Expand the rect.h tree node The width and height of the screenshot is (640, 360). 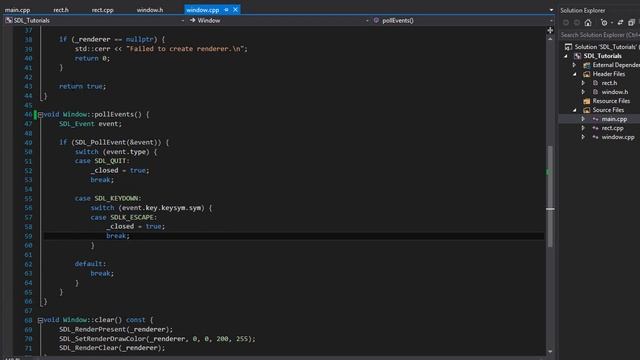click(583, 83)
